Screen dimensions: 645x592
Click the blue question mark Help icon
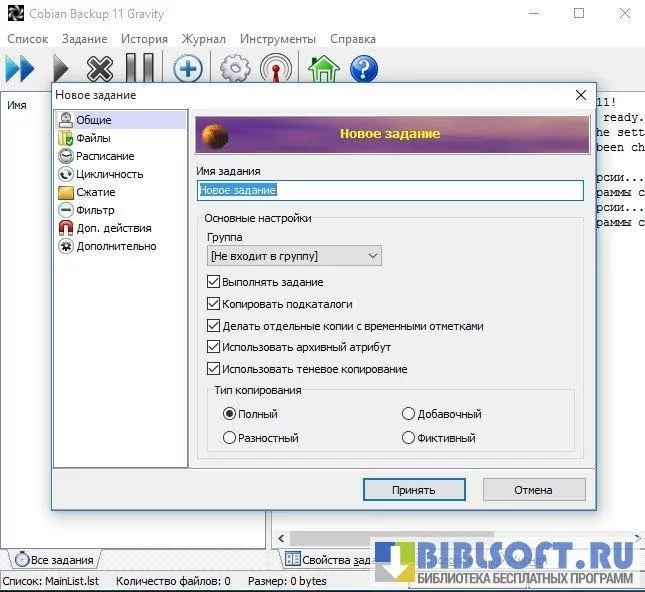(363, 69)
